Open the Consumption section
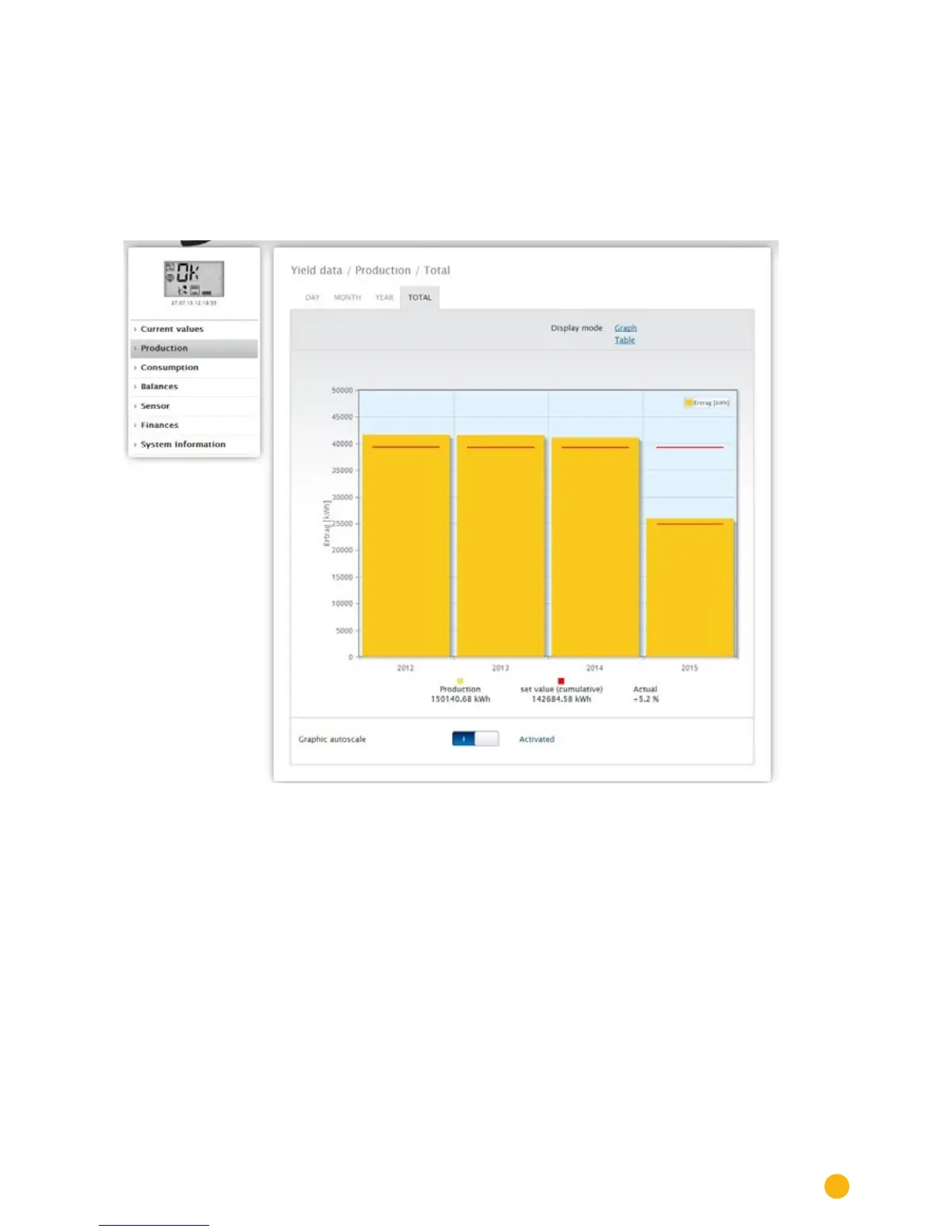 click(x=194, y=367)
